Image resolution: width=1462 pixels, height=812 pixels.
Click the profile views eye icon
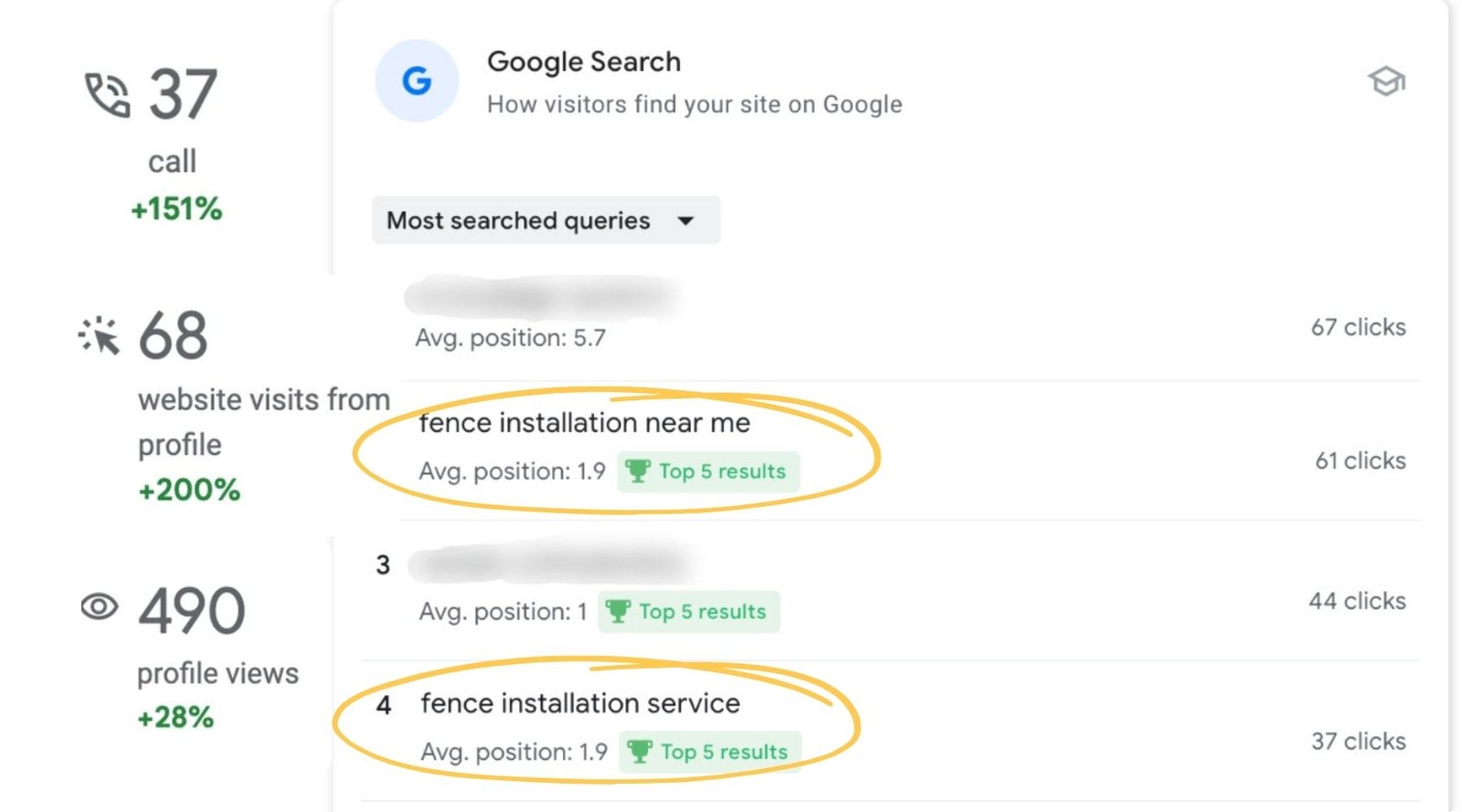100,606
